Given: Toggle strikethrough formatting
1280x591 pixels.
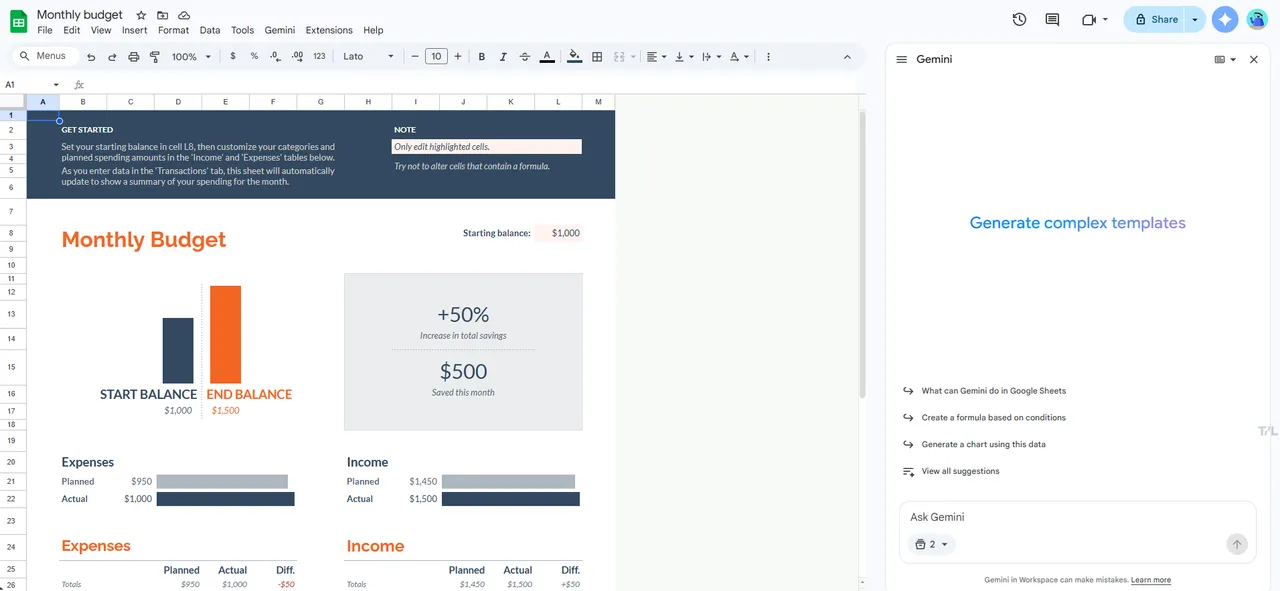Looking at the screenshot, I should pyautogui.click(x=525, y=57).
